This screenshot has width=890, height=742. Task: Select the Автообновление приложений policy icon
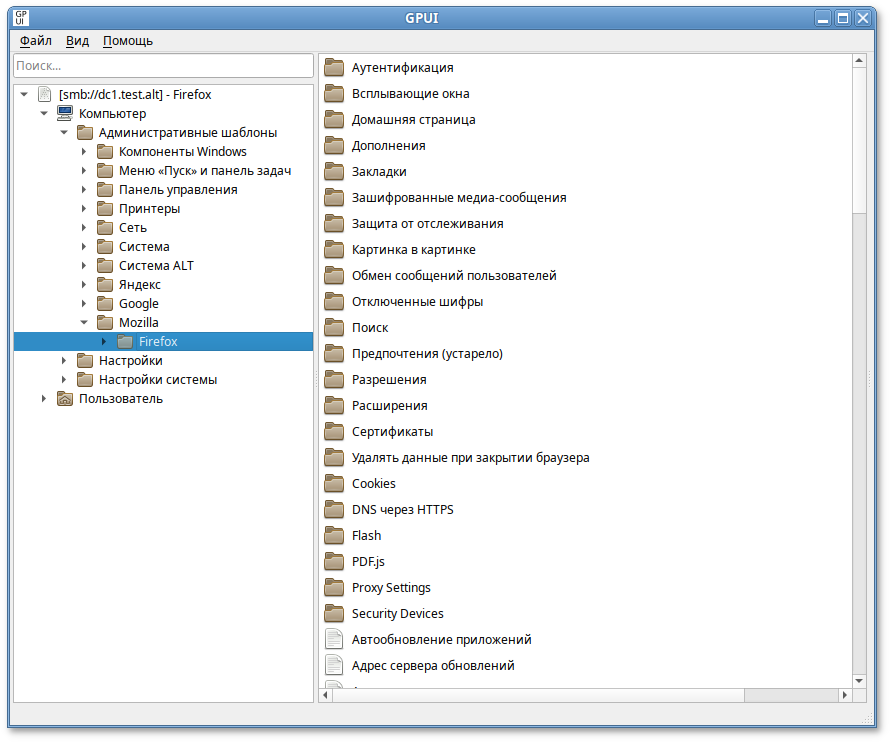click(x=334, y=639)
